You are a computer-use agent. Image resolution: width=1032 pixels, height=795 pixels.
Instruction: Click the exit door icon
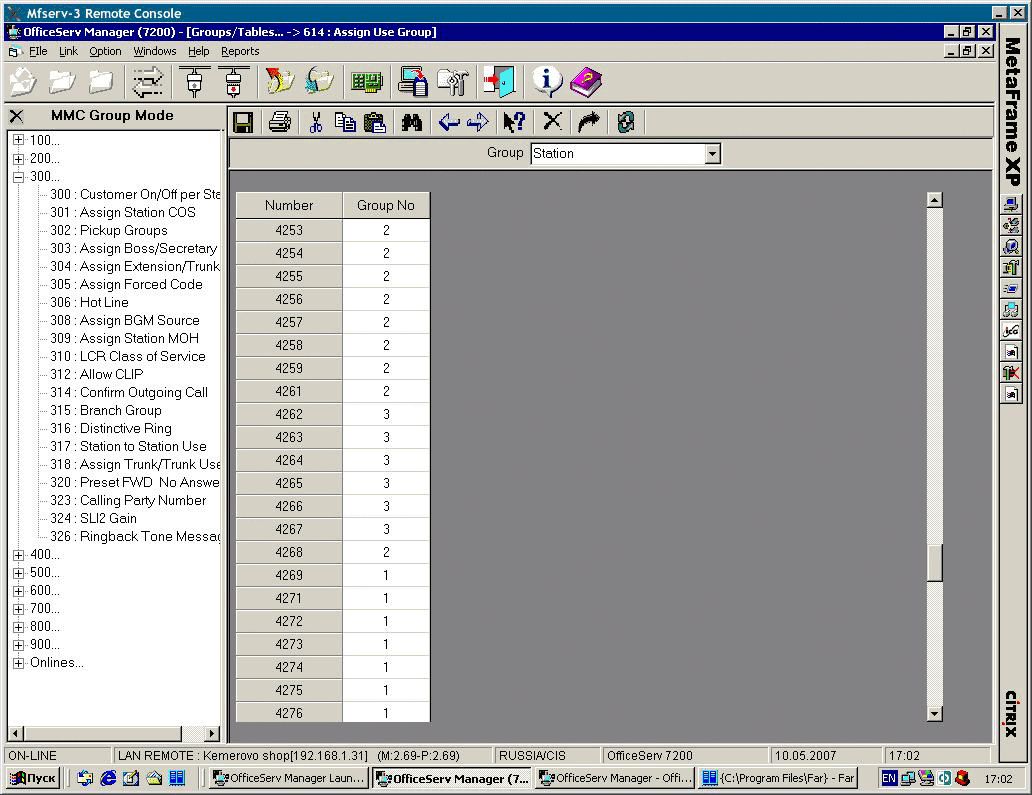point(499,82)
